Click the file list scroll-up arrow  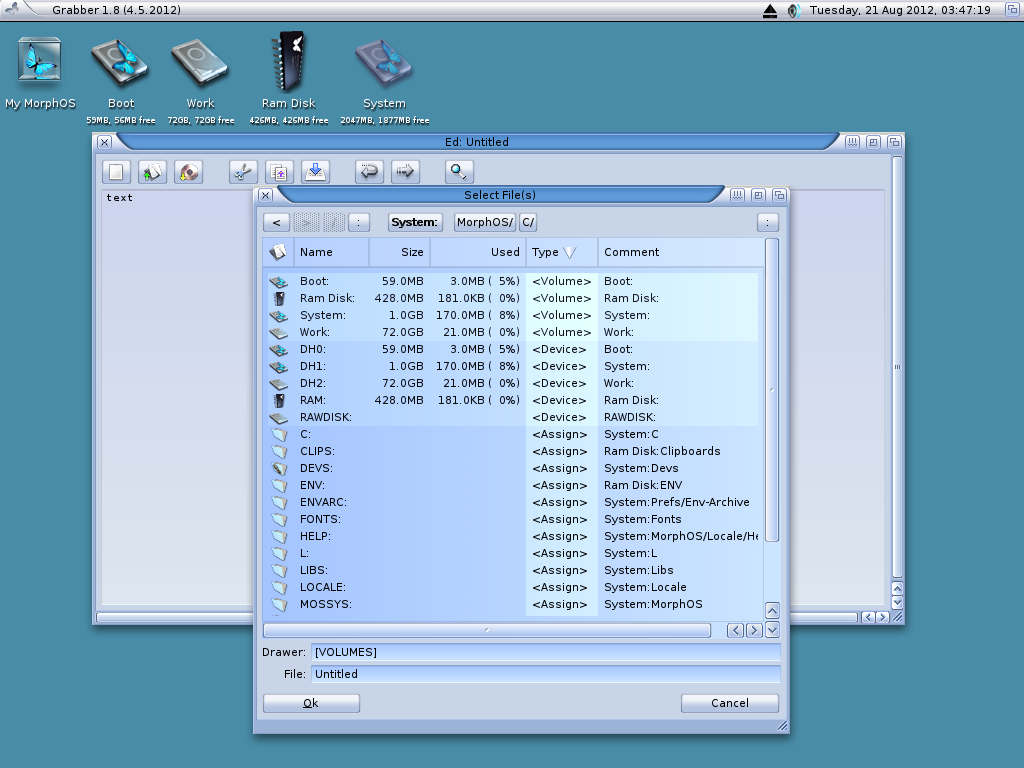[x=772, y=611]
